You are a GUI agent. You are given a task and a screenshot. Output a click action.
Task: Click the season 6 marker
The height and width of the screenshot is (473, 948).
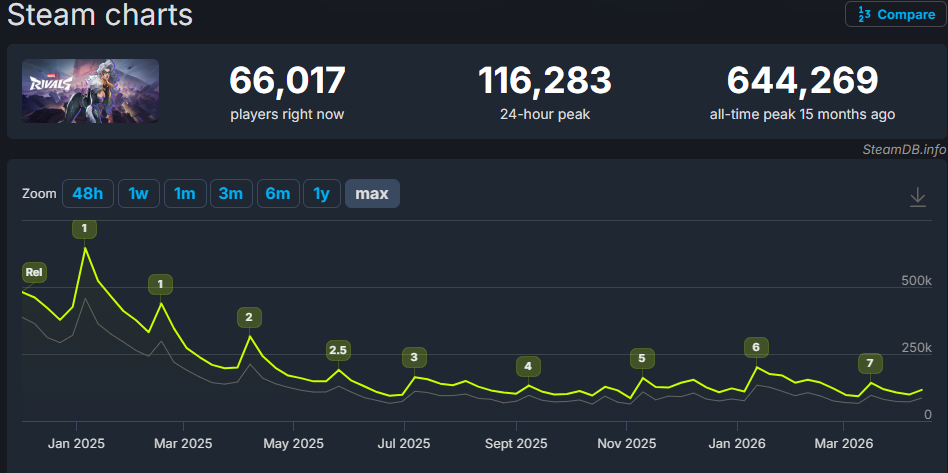click(x=756, y=347)
